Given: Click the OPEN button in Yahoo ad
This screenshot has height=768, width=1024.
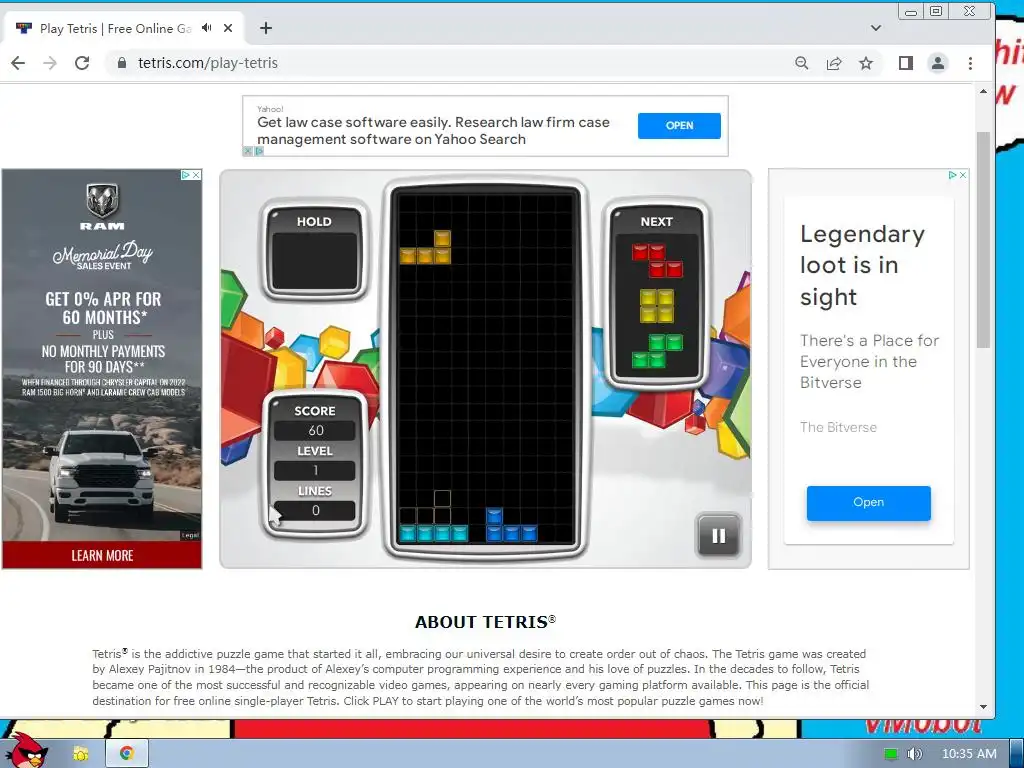Looking at the screenshot, I should [x=679, y=125].
